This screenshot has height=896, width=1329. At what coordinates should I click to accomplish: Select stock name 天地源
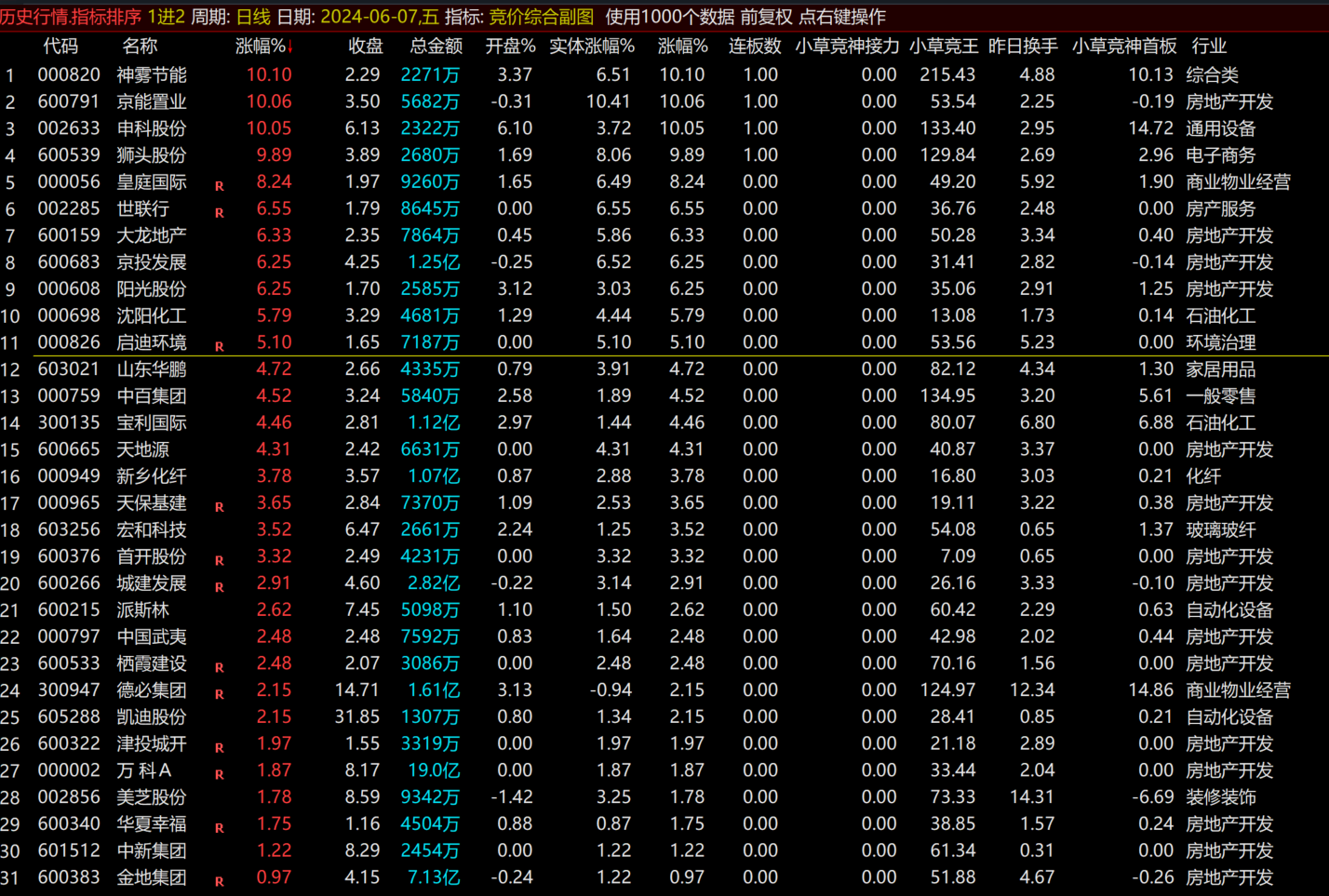pos(143,449)
